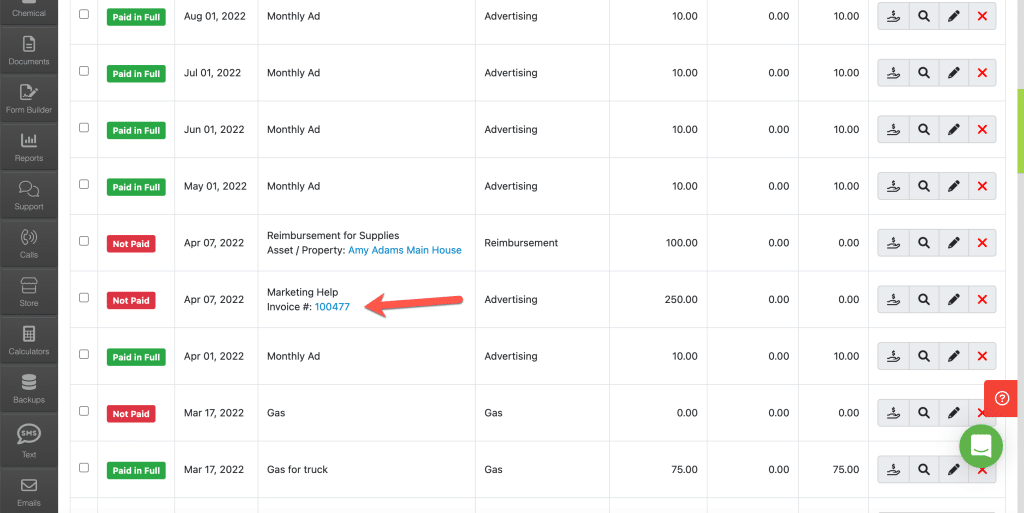The image size is (1024, 513).
Task: Select the Aug 01, 2022 row checkbox
Action: (x=84, y=14)
